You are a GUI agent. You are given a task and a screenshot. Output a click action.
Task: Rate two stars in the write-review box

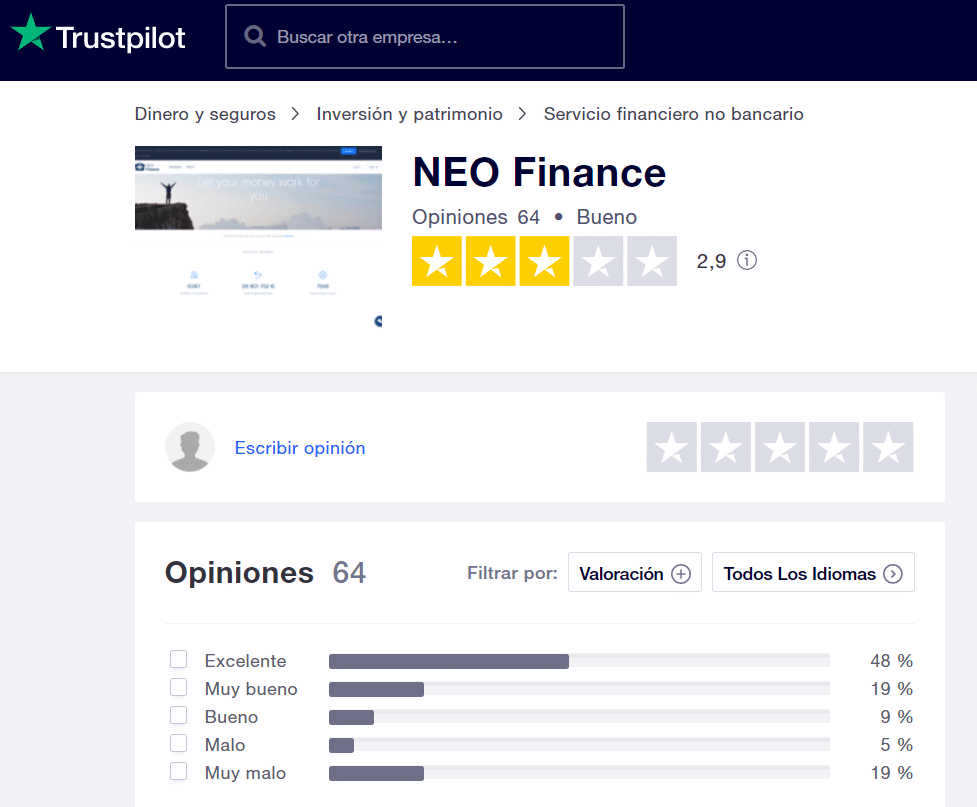tap(726, 447)
